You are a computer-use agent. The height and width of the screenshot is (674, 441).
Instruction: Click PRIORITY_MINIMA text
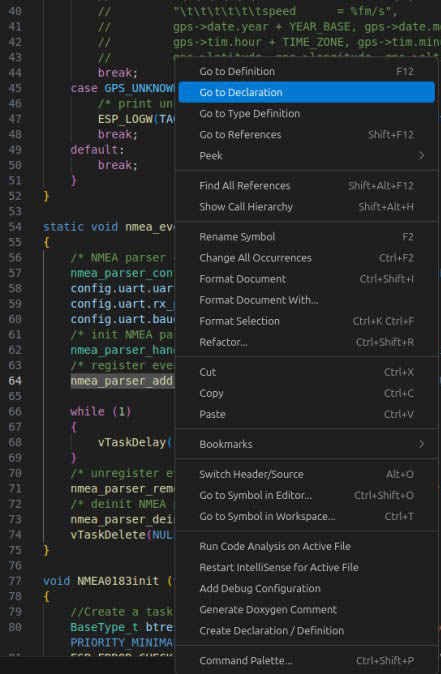point(122,643)
